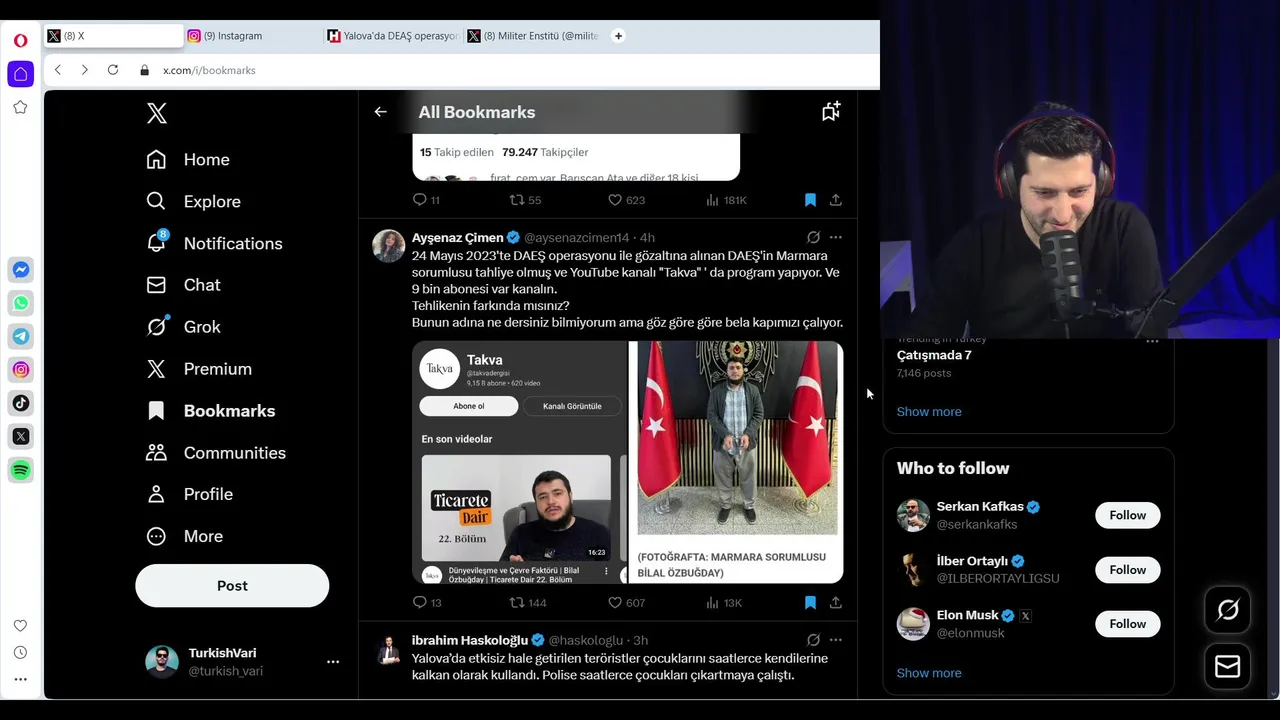
Task: Share the post with 607 likes
Action: [x=836, y=603]
